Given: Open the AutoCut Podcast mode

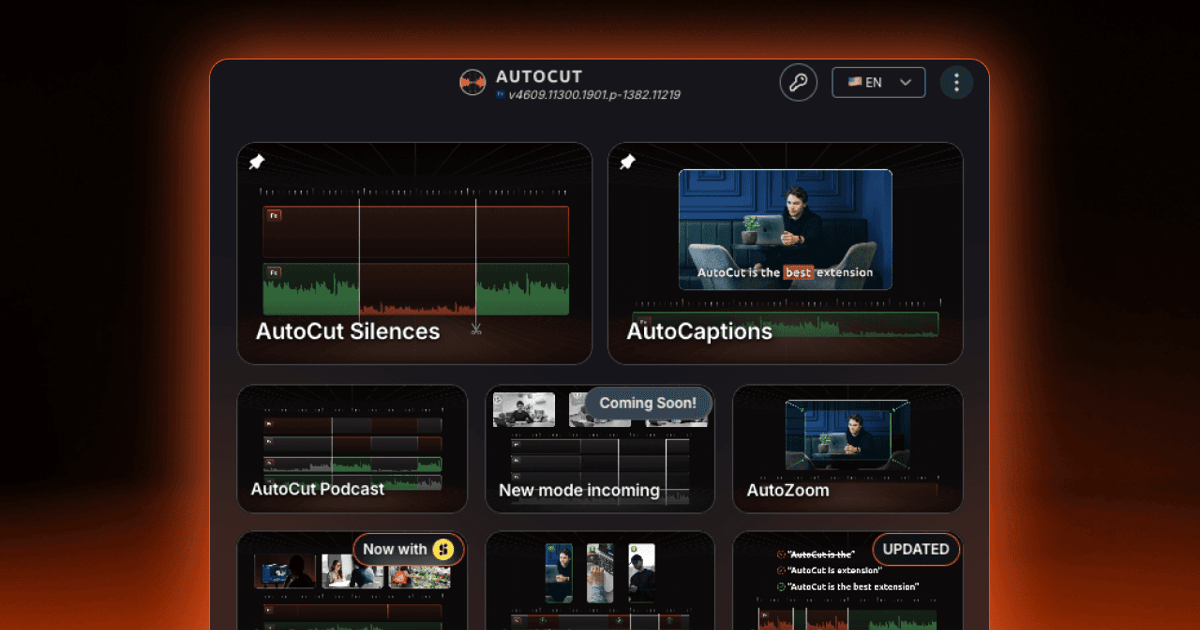Looking at the screenshot, I should point(352,449).
